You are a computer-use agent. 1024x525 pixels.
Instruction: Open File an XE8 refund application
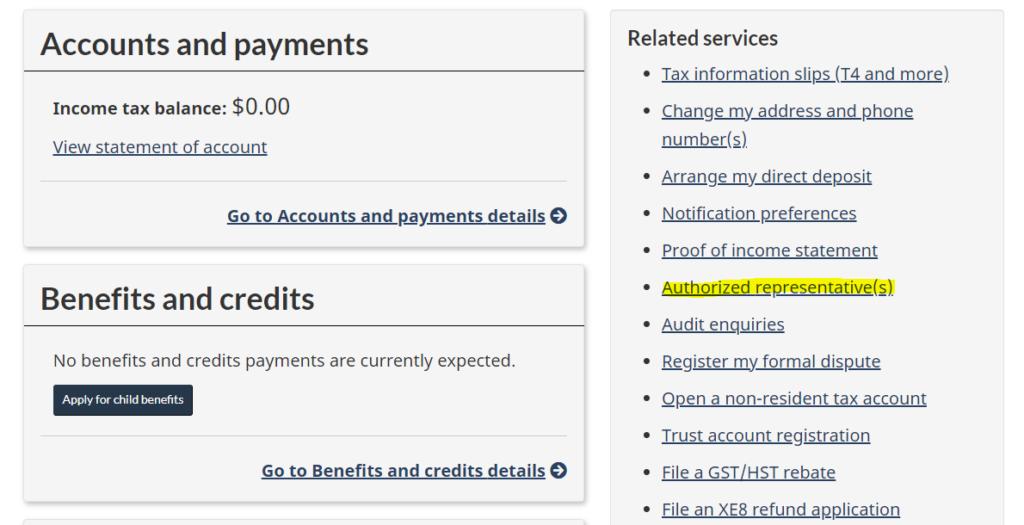781,509
